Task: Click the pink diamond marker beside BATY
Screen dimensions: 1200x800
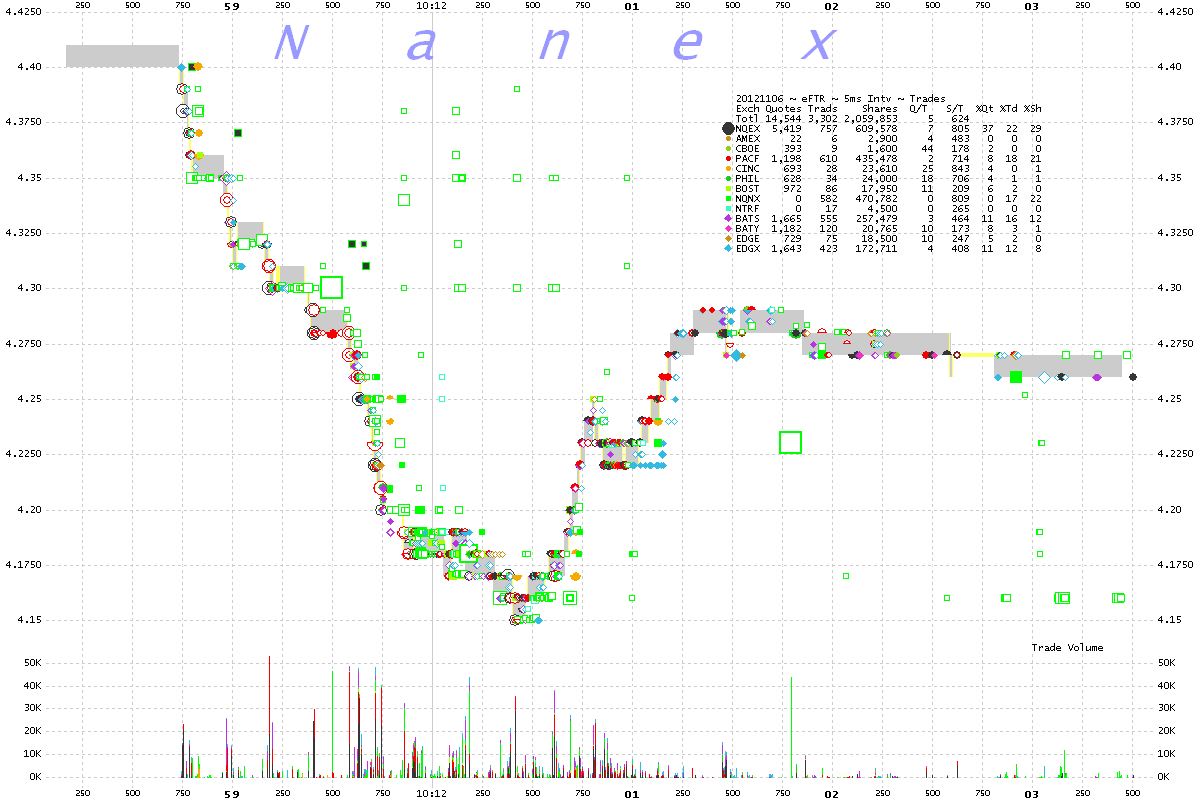Action: tap(728, 228)
